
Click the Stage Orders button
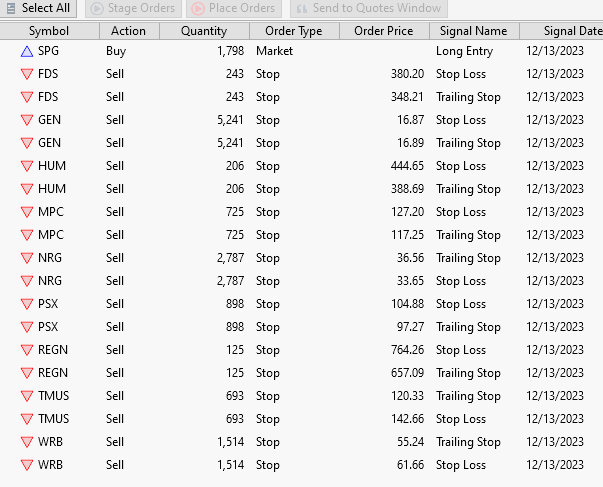click(133, 8)
